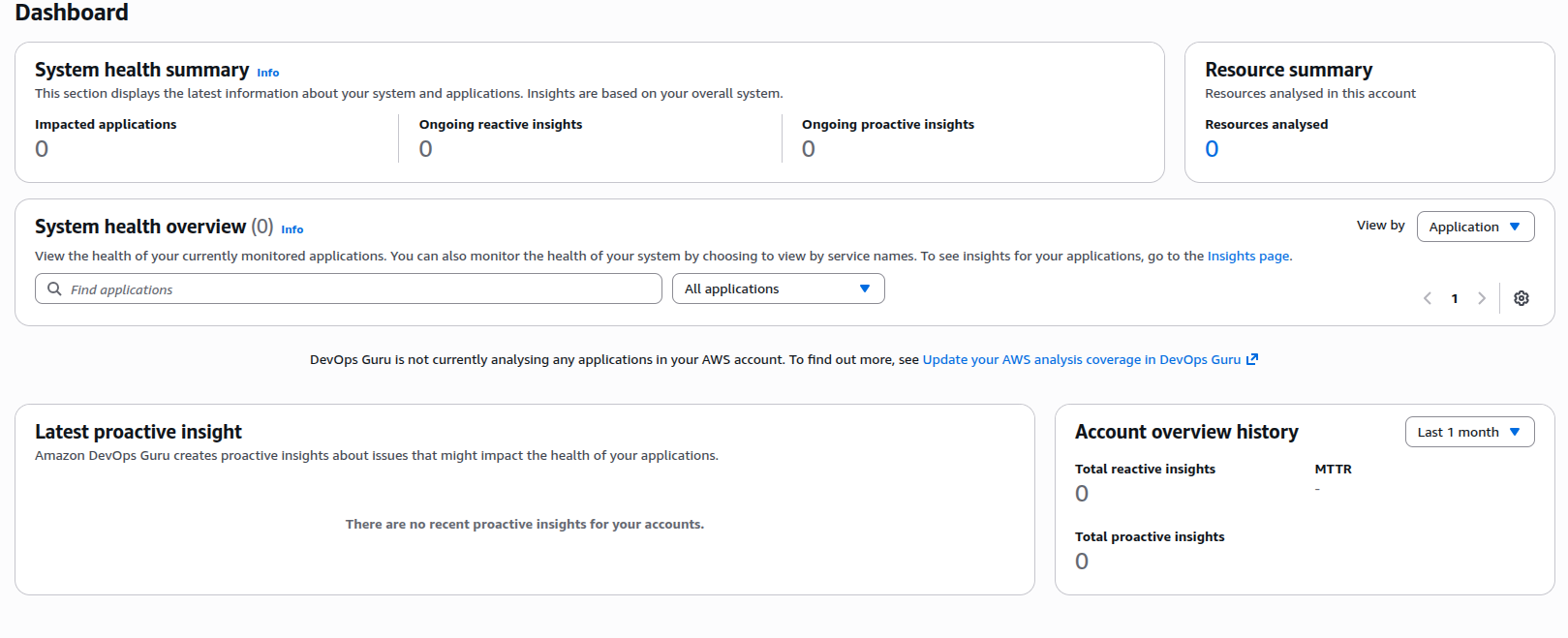Select page number 1 in pagination

[1454, 298]
